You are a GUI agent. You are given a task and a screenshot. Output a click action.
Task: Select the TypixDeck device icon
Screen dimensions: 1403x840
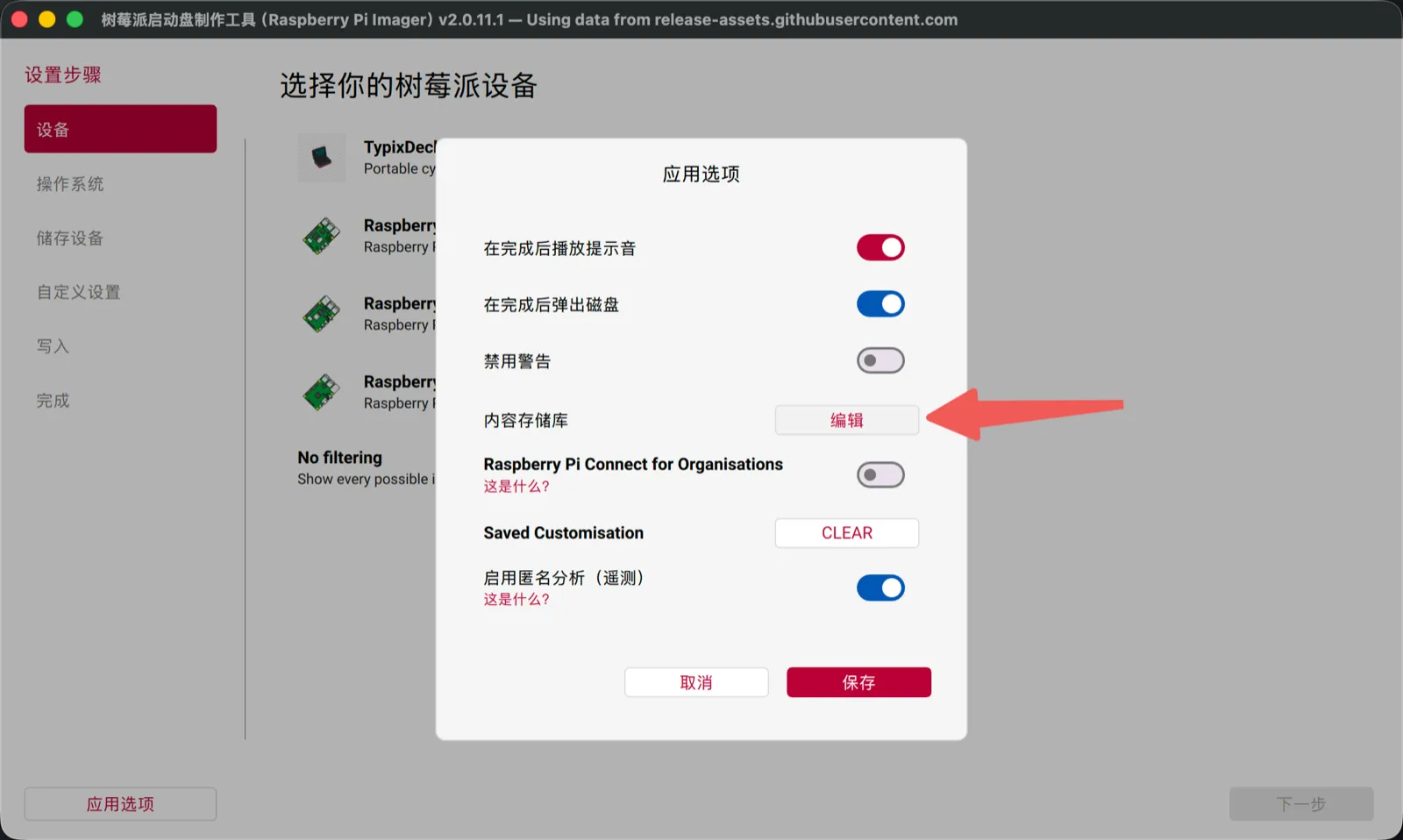point(322,158)
